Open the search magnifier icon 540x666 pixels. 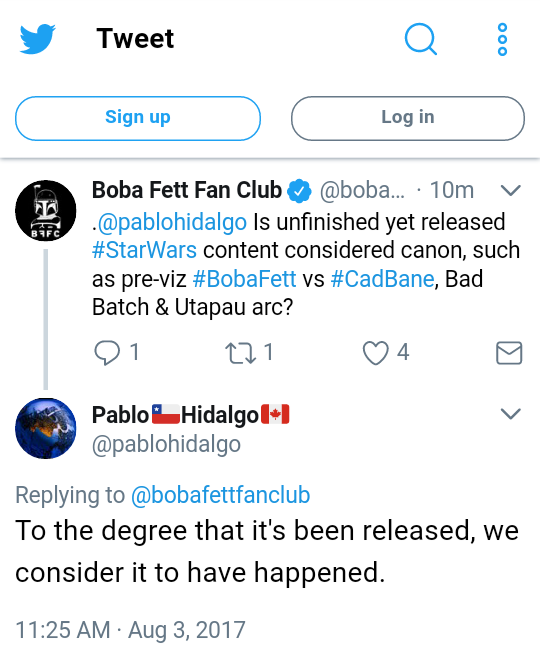point(421,39)
